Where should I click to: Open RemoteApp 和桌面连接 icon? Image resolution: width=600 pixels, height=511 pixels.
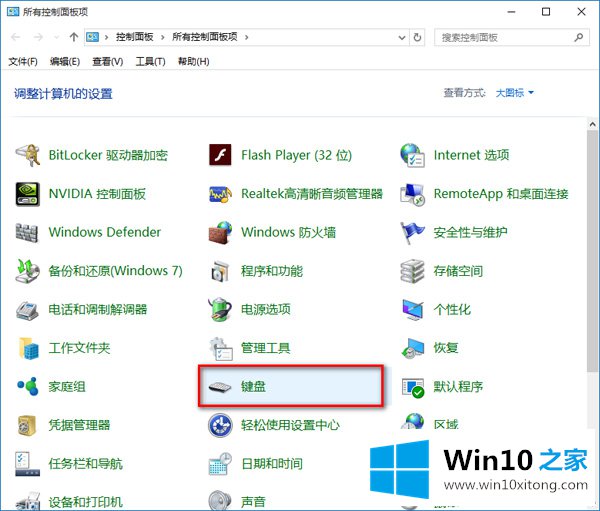point(412,194)
